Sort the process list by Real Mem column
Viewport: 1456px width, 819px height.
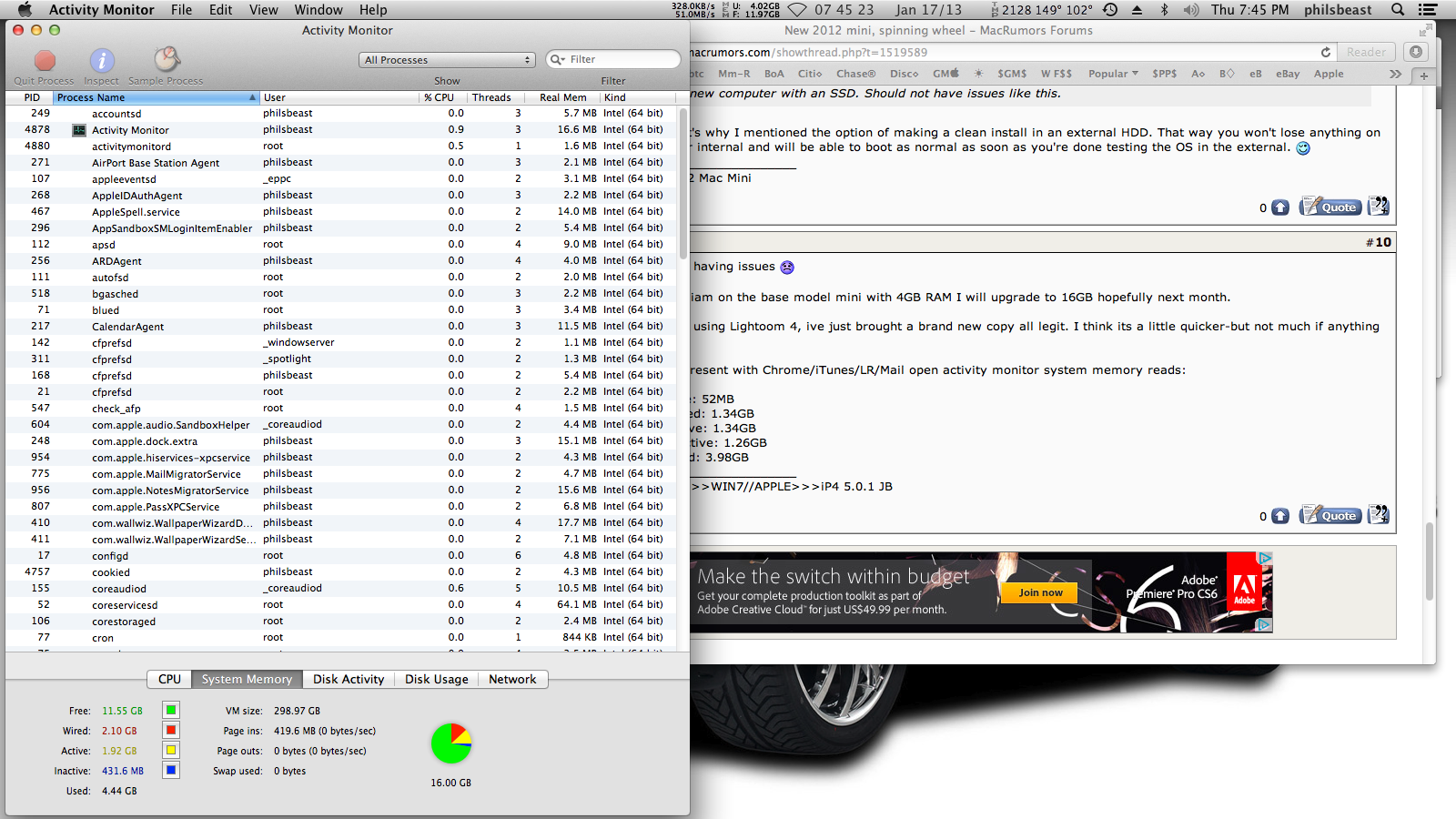pyautogui.click(x=562, y=97)
